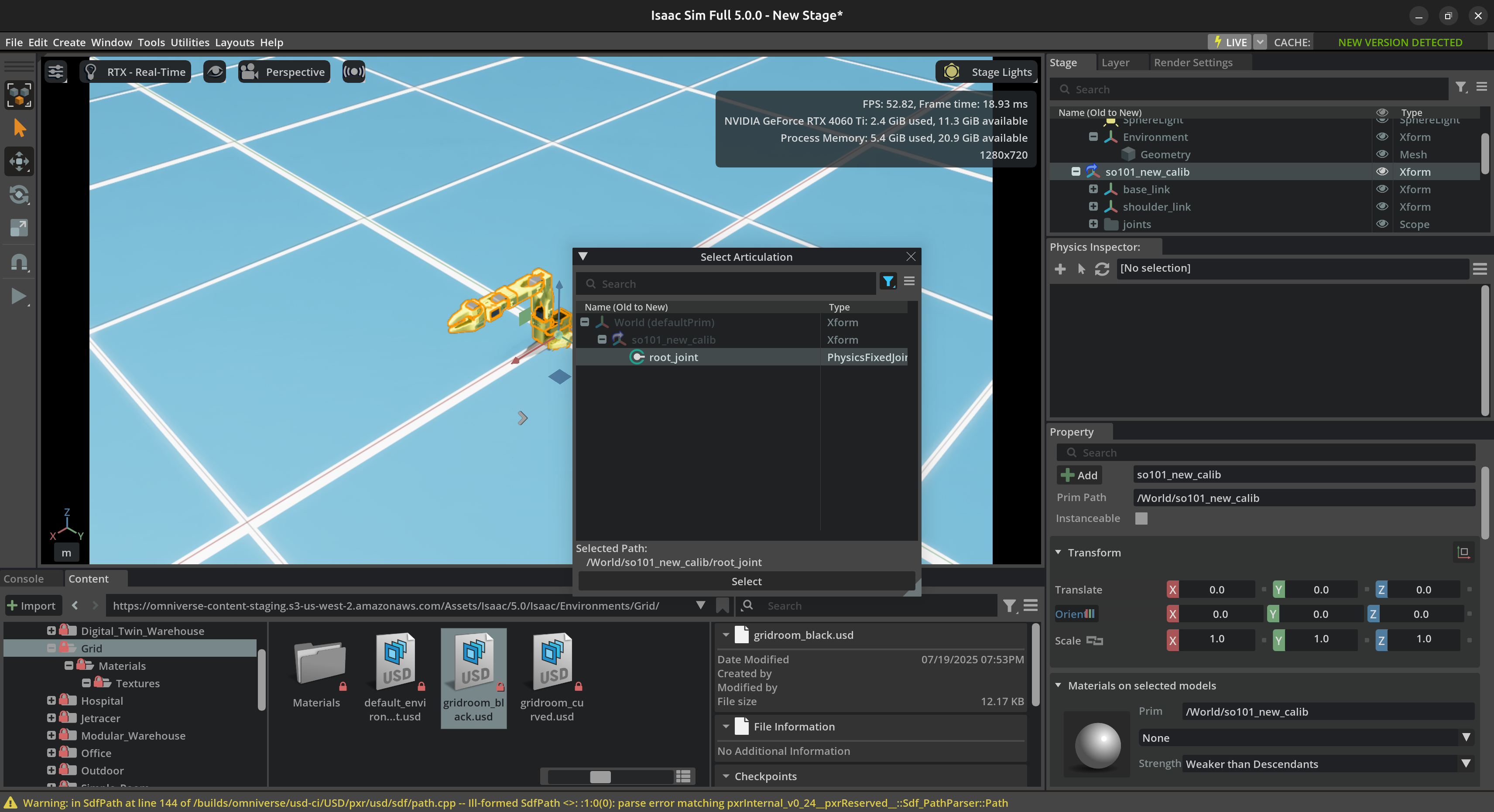Toggle the LIVE sync button
Viewport: 1494px width, 812px height.
[x=1230, y=42]
